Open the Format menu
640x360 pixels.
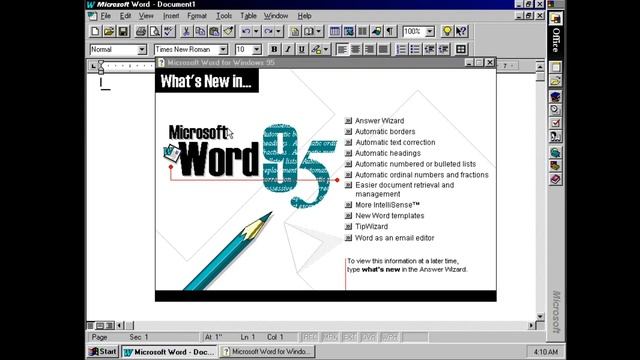(197, 16)
